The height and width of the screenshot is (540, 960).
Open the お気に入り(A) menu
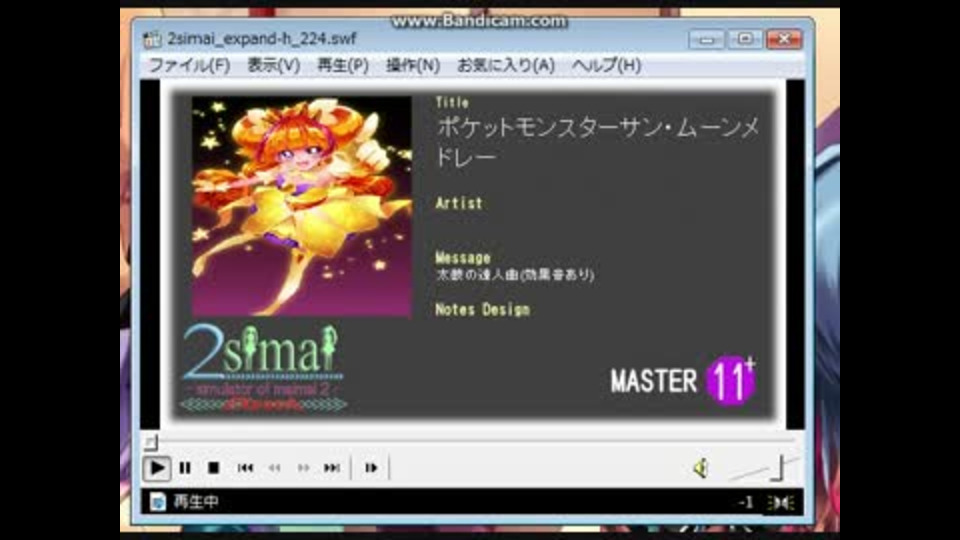coord(506,66)
